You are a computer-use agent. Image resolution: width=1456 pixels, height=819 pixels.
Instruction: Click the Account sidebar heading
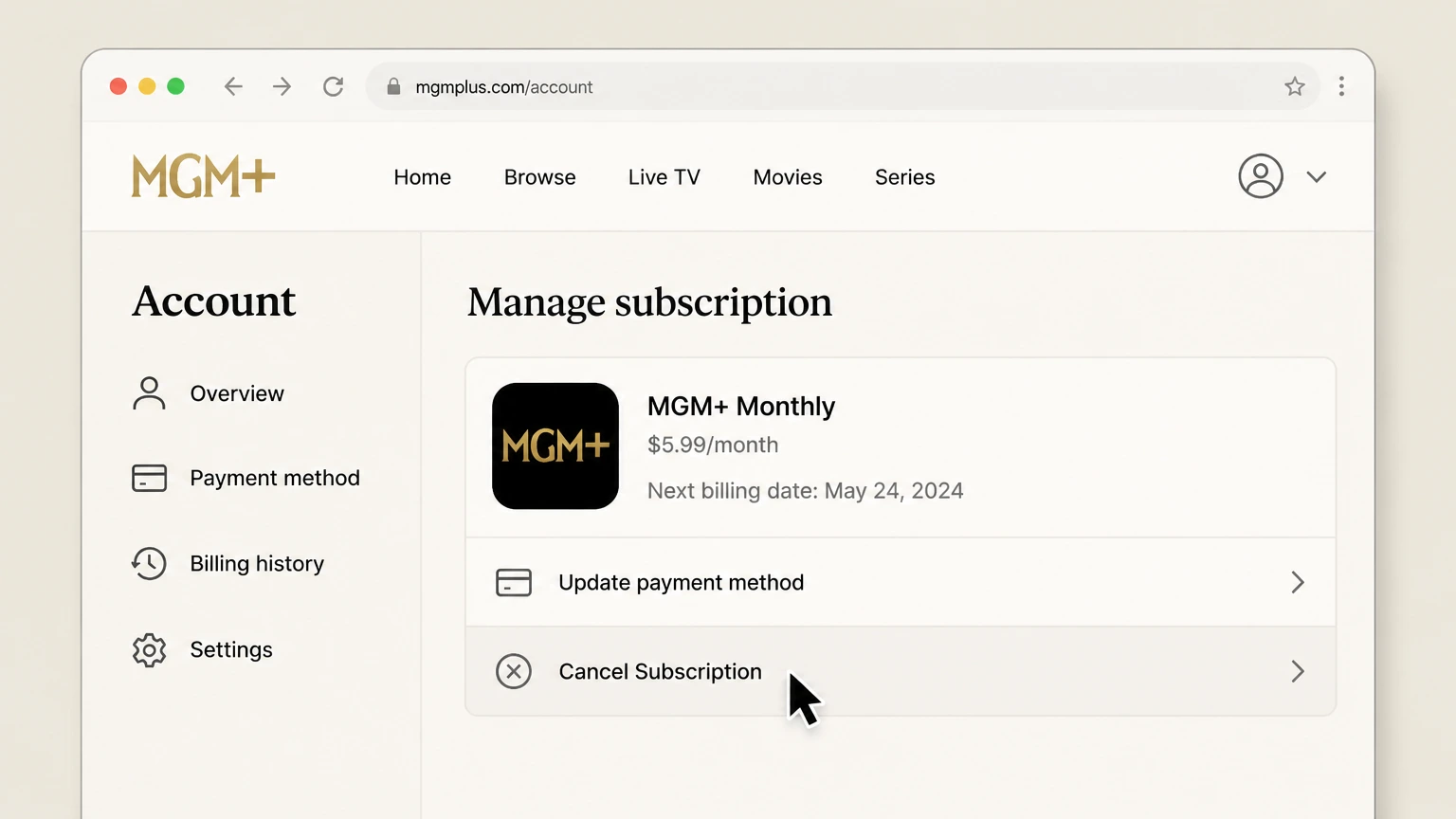click(x=214, y=301)
